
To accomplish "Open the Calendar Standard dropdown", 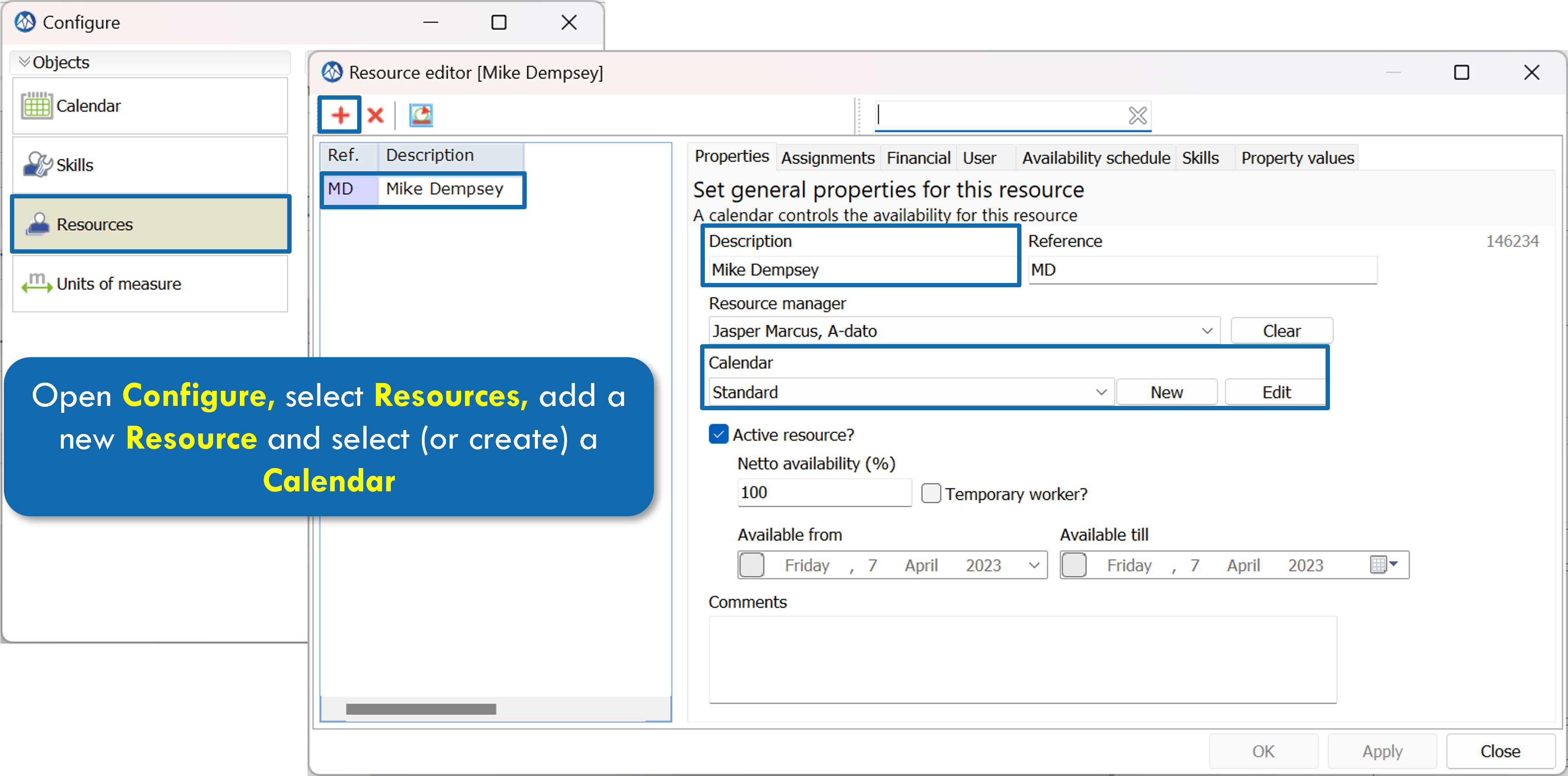I will pyautogui.click(x=1101, y=392).
